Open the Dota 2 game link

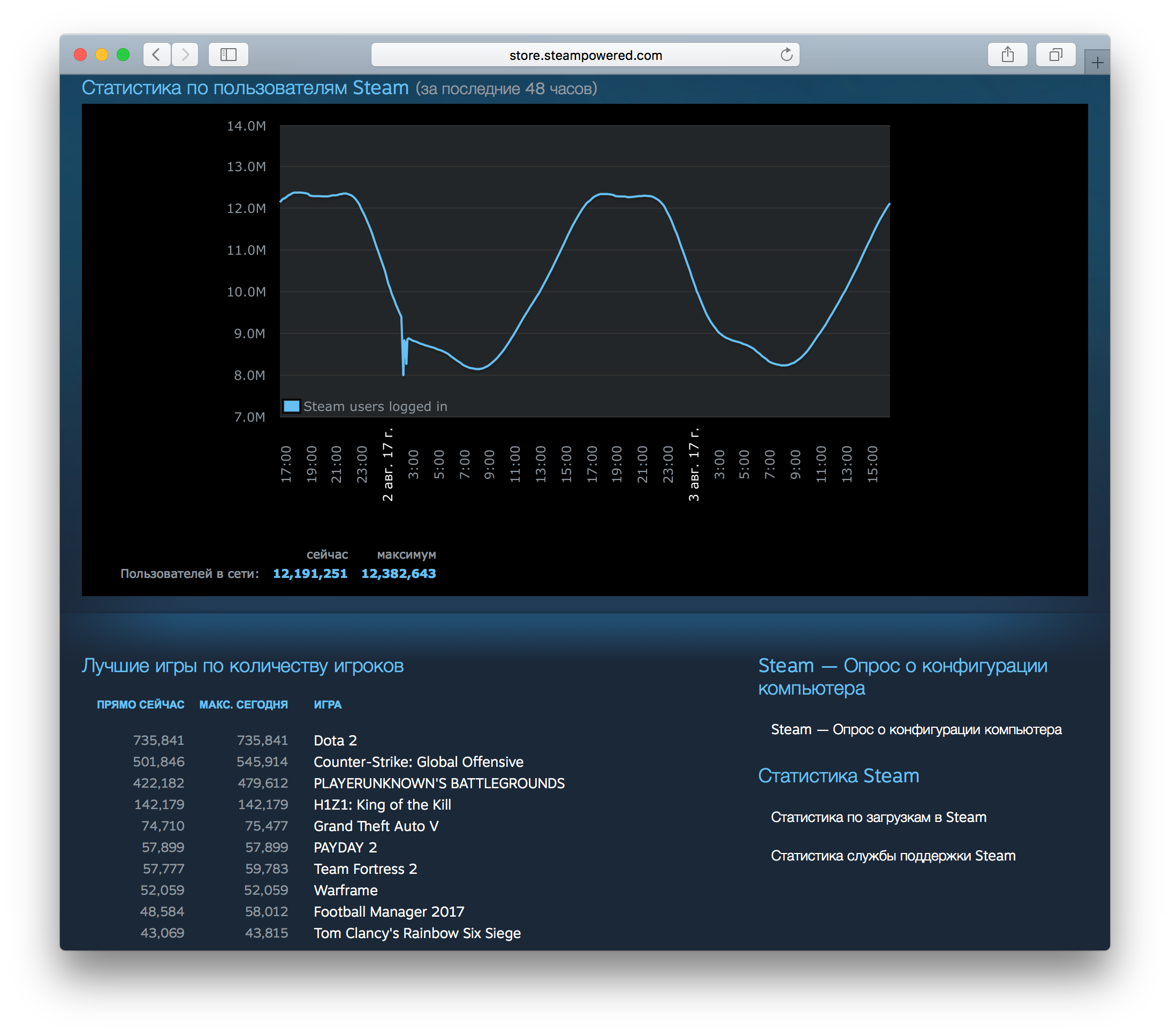[335, 740]
